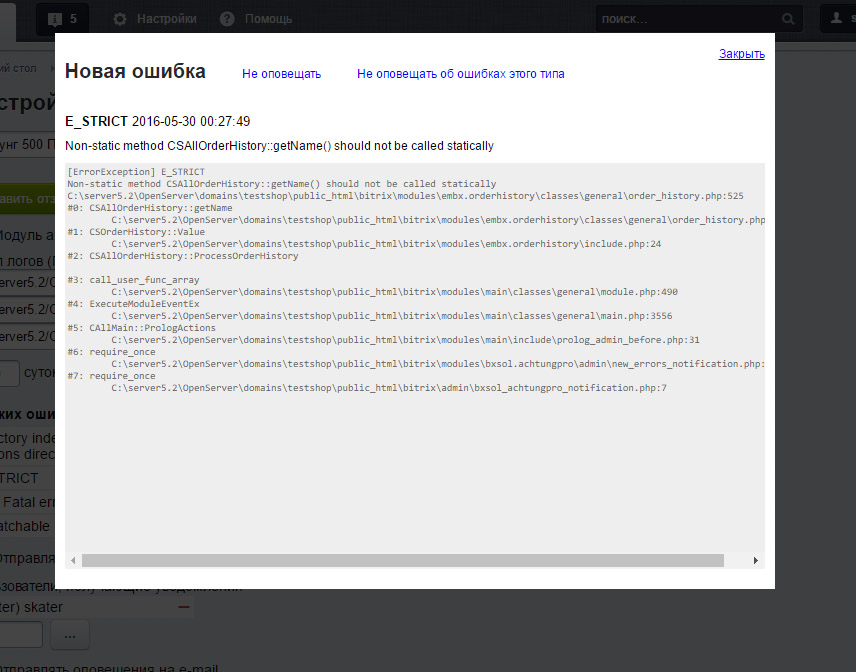Screen dimensions: 856x672
Task: Open the notifications counter showing 5
Action: pos(63,19)
